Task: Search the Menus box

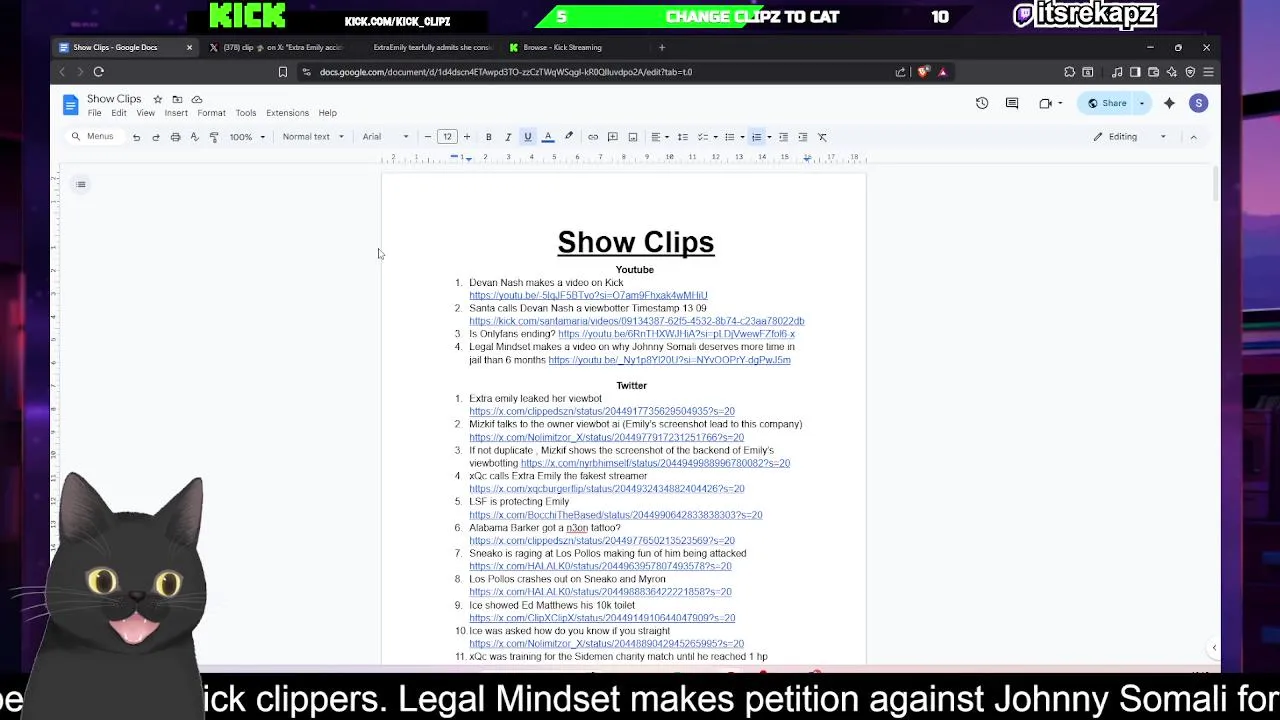Action: click(93, 137)
